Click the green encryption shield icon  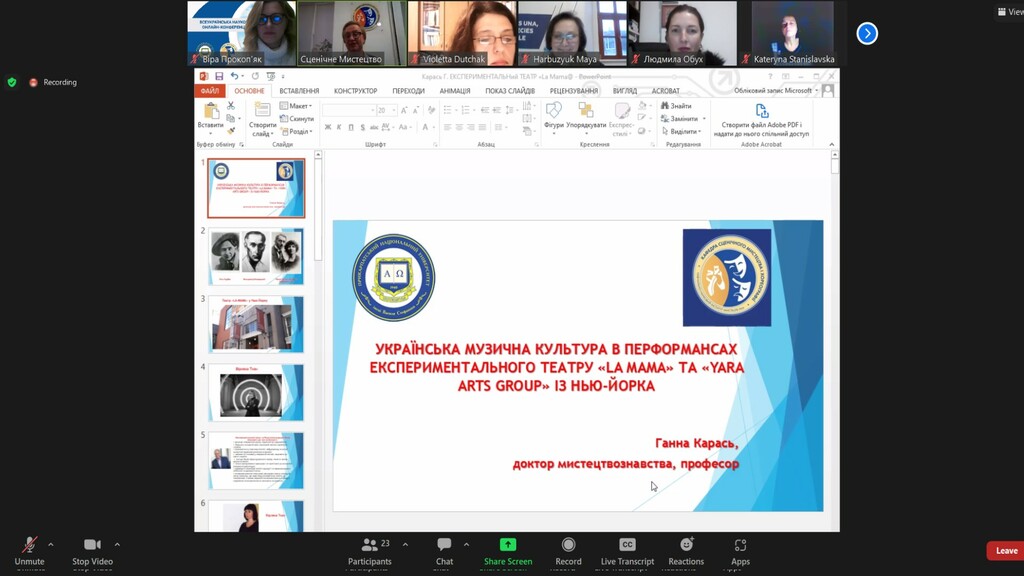pos(12,82)
